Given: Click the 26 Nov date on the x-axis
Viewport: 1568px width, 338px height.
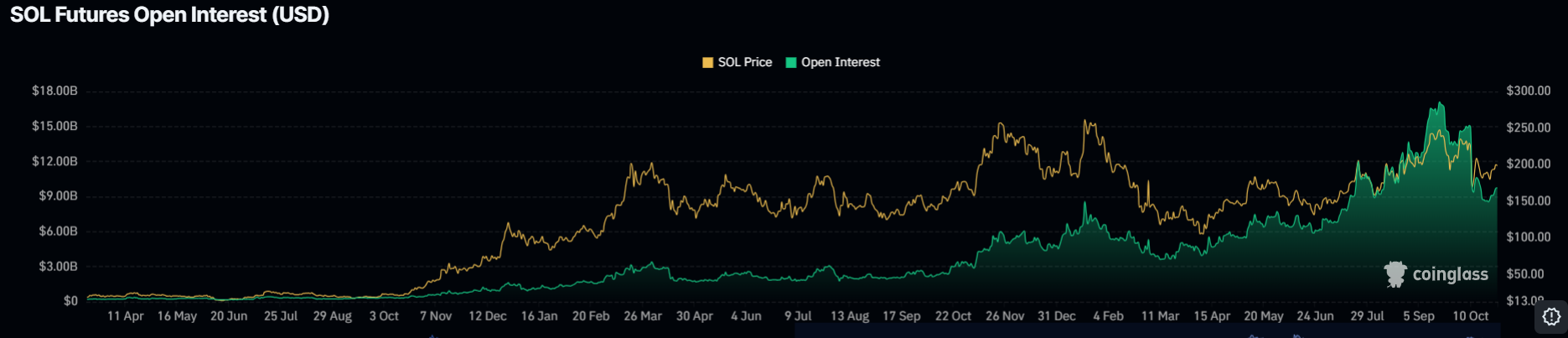Looking at the screenshot, I should click(x=1004, y=316).
